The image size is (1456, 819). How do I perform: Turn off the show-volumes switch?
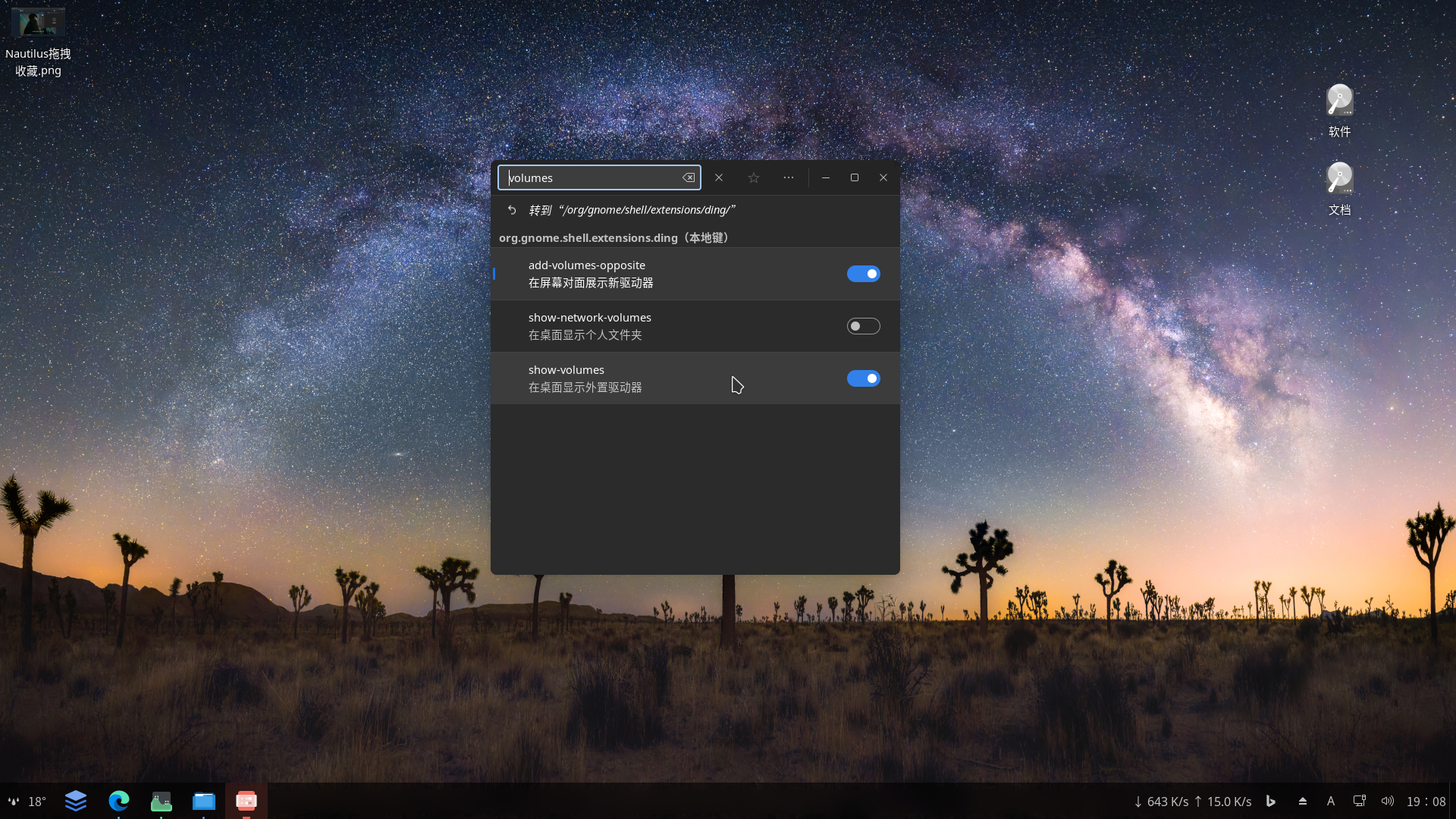(863, 378)
